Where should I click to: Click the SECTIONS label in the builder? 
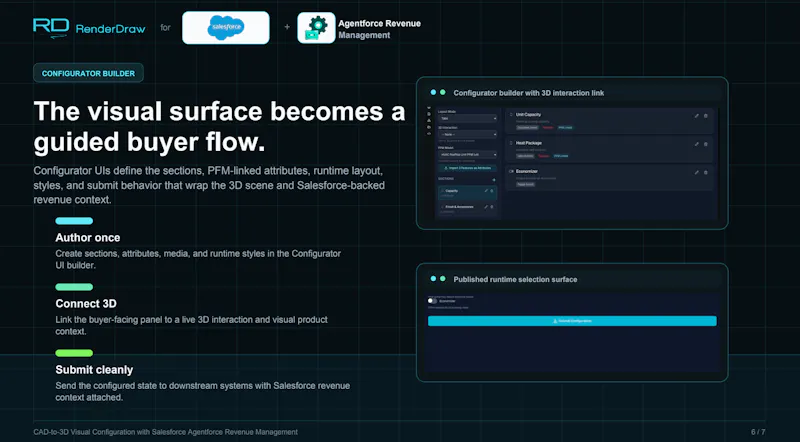pos(446,179)
